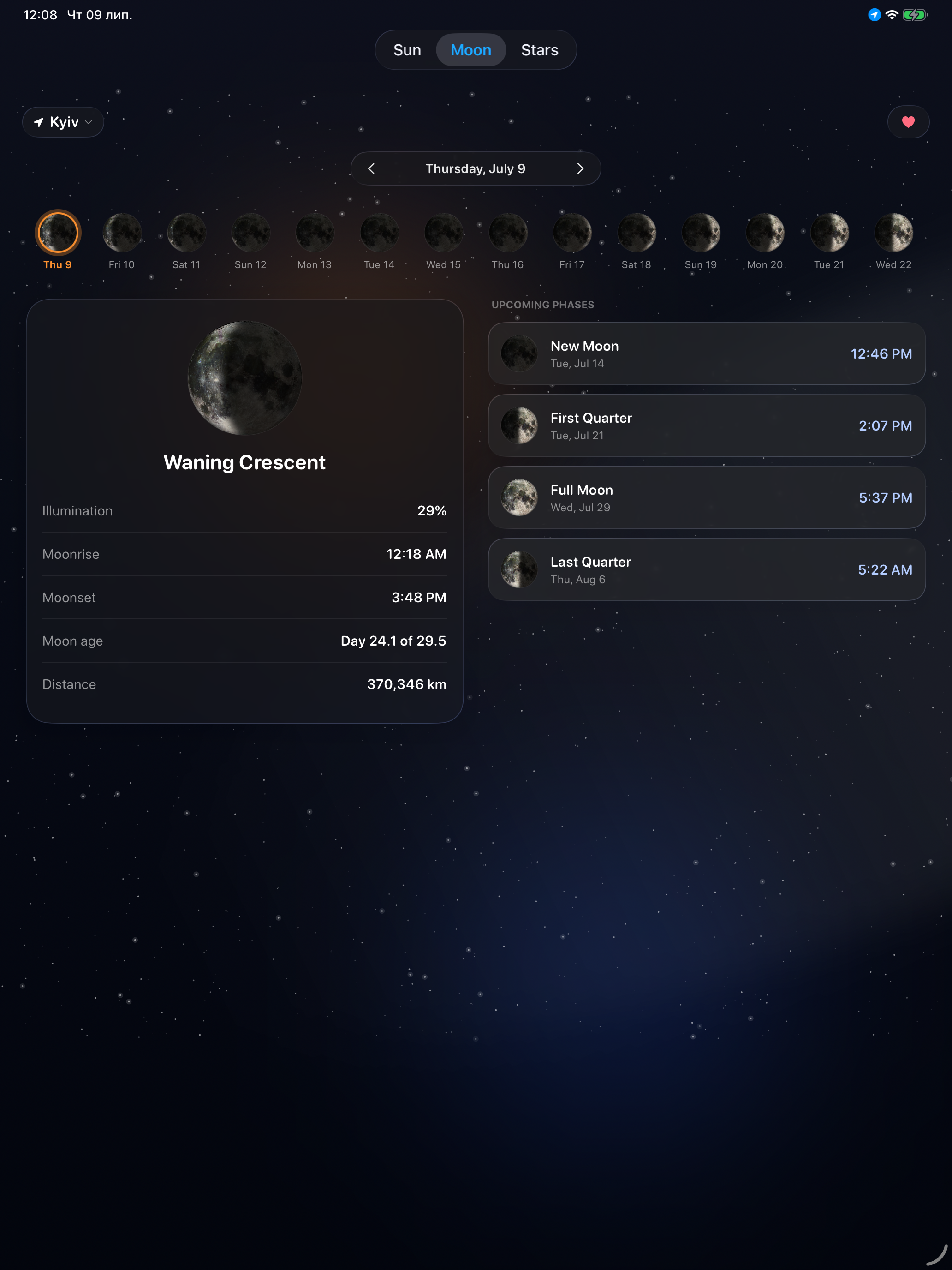This screenshot has height=1270, width=952.
Task: Tap the New Moon phase icon
Action: click(x=519, y=353)
